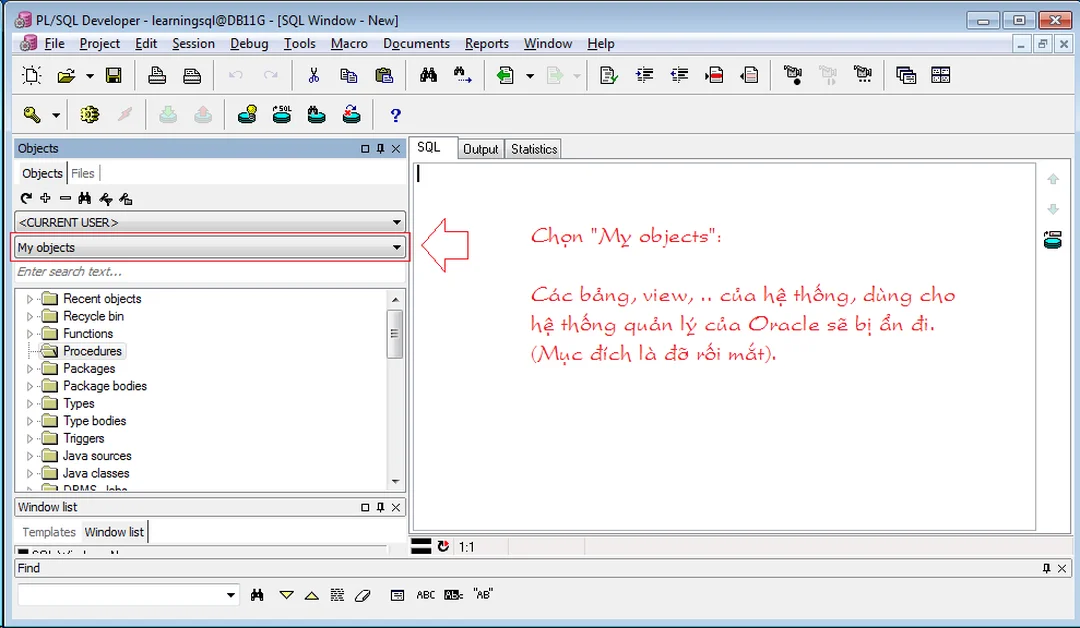Expand the Recent objects folder
Image resolution: width=1080 pixels, height=628 pixels.
coord(29,299)
